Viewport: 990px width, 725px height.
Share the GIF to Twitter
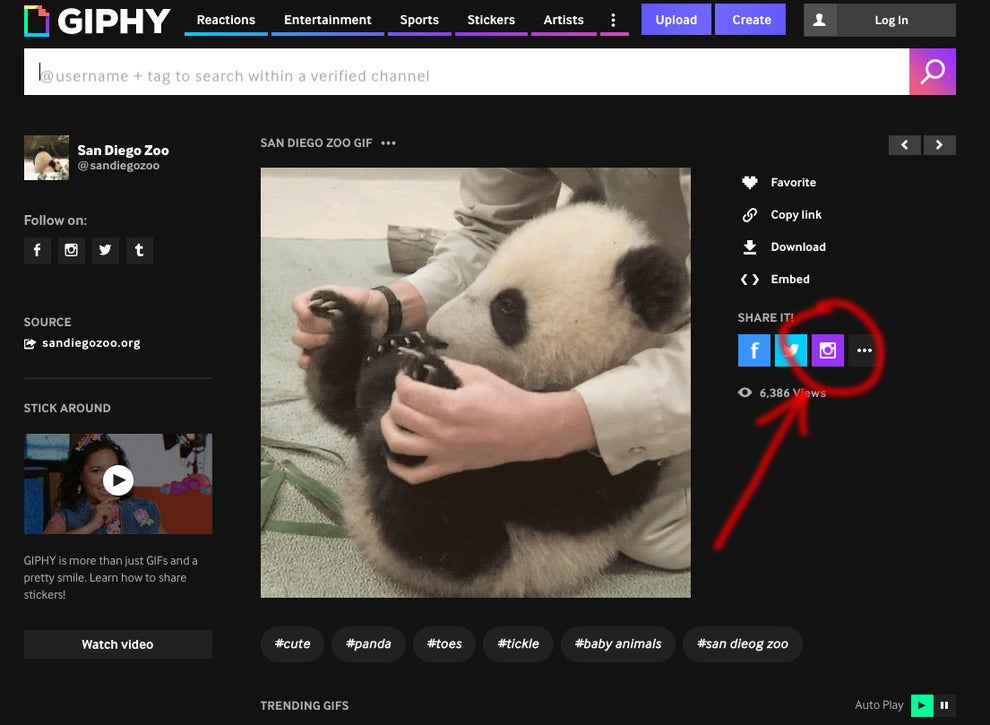click(791, 350)
